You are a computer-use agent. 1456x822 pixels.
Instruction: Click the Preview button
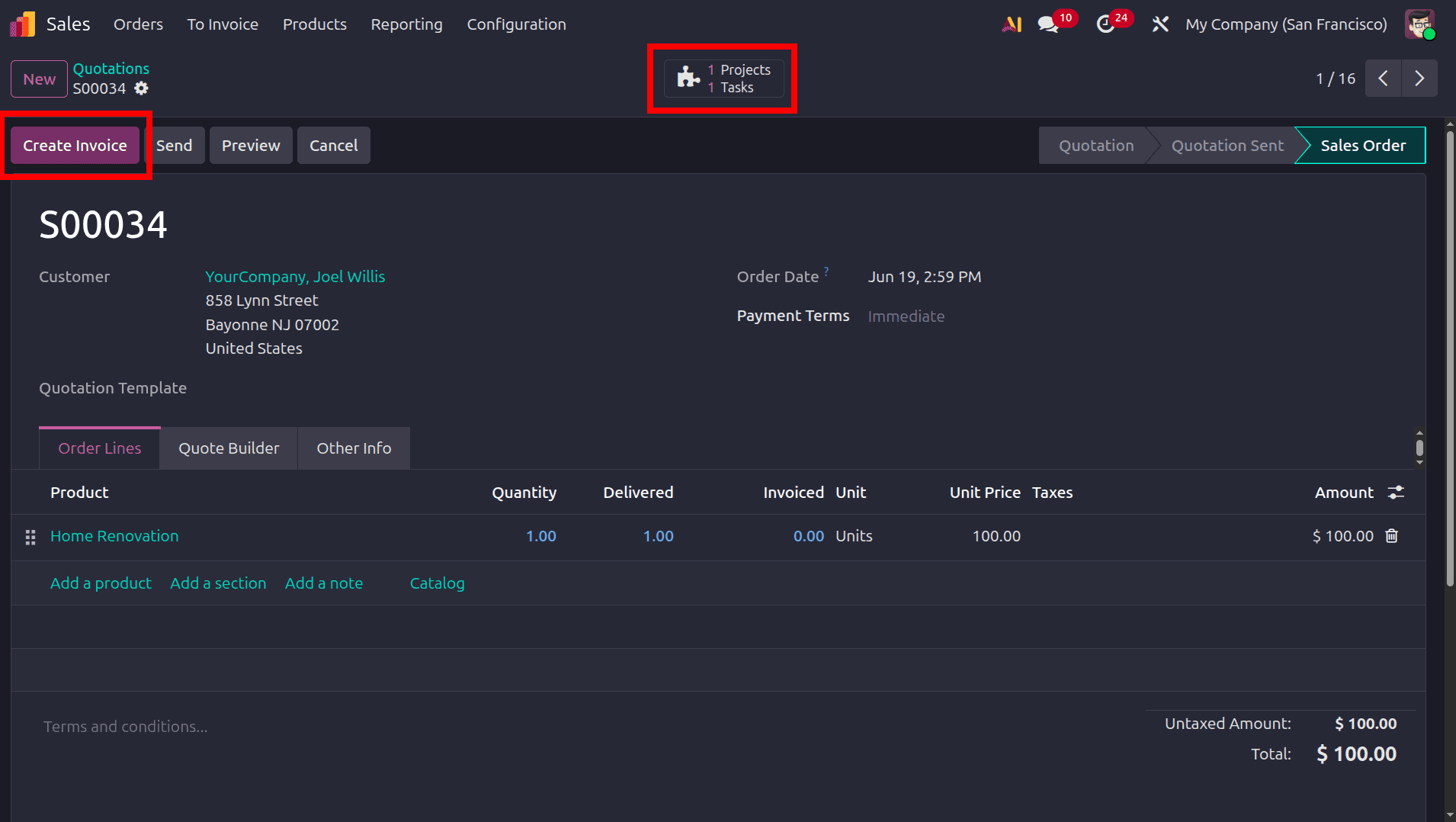point(251,146)
